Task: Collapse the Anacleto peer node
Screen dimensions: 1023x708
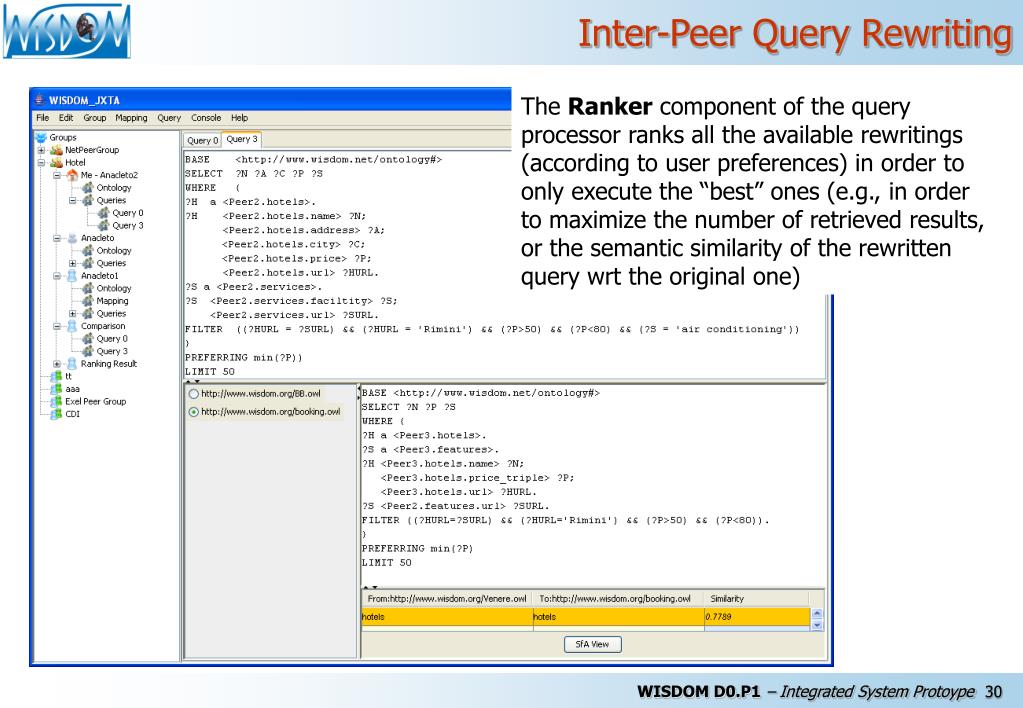Action: tap(57, 238)
